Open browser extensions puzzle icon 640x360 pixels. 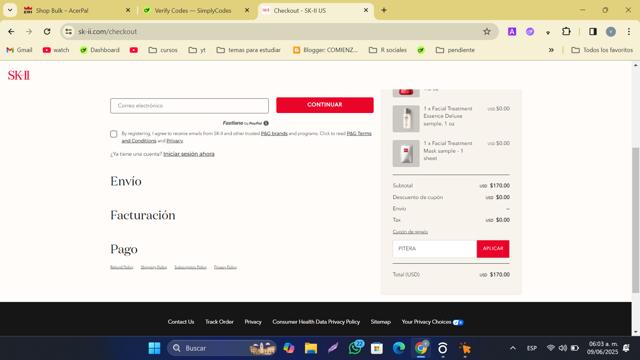click(566, 31)
